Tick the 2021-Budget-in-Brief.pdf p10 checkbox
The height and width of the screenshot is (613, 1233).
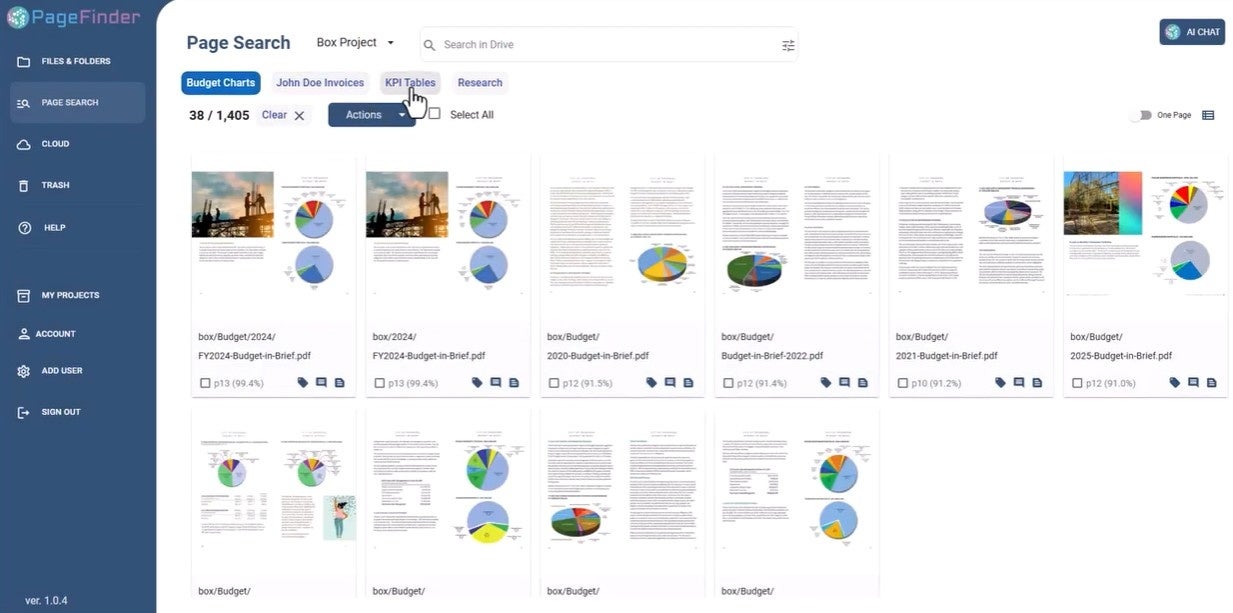click(x=903, y=383)
